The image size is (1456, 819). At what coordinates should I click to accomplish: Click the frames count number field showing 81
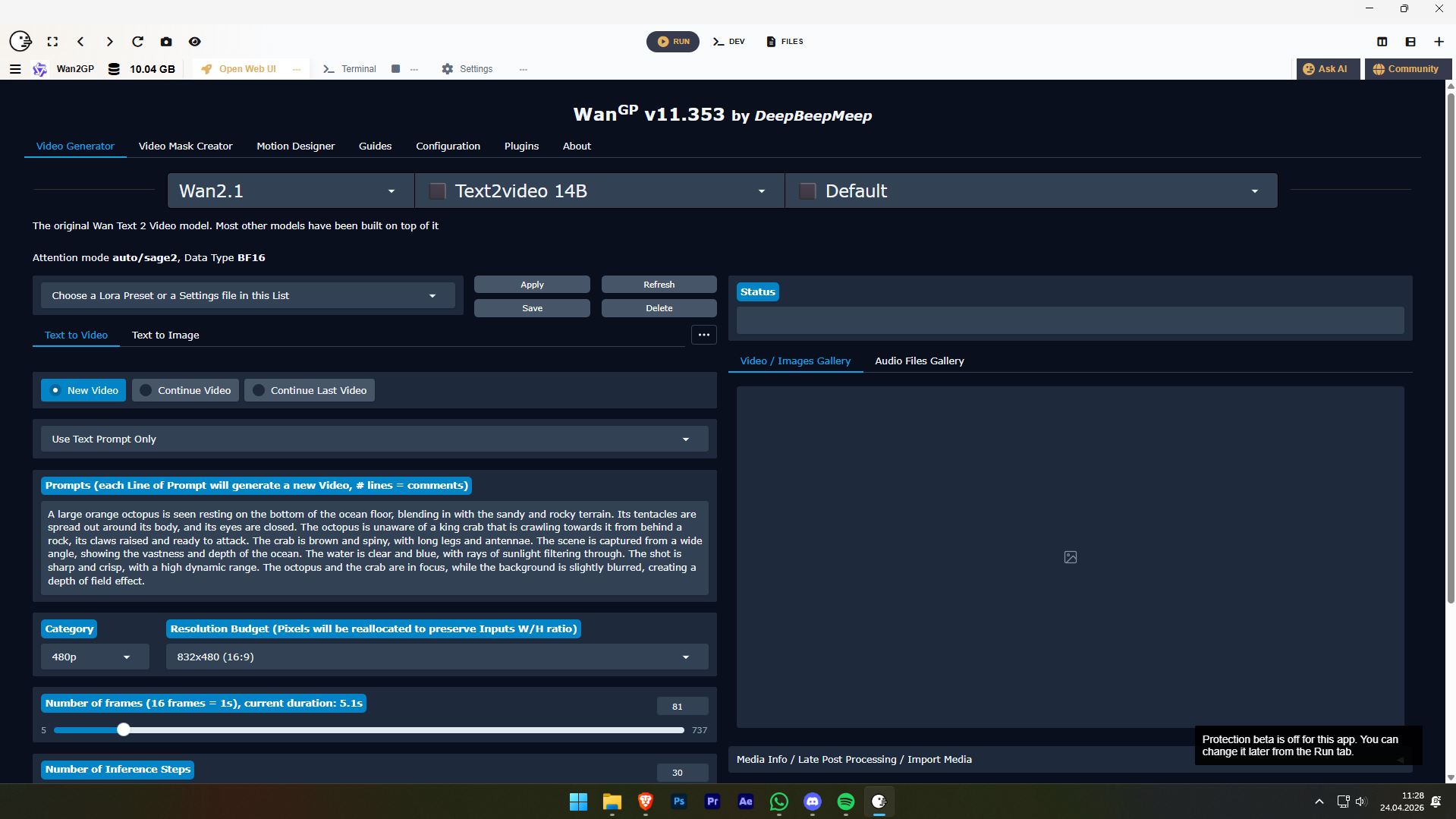tap(683, 706)
